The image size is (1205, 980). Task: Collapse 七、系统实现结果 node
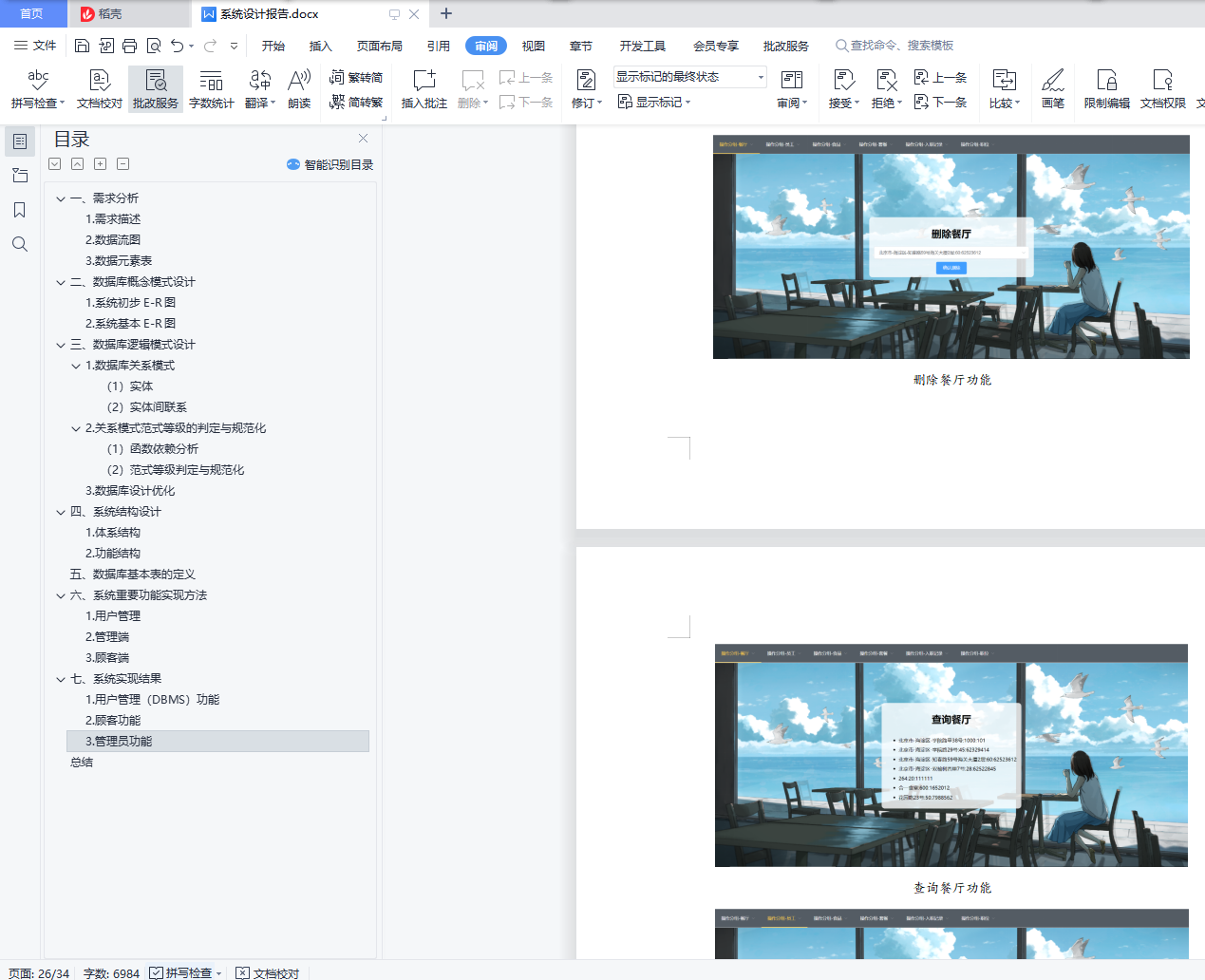61,679
